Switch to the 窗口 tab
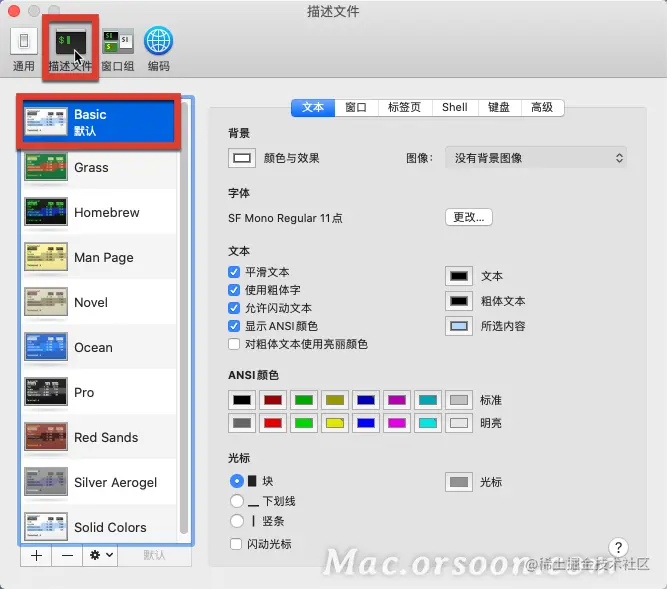The image size is (667, 589). click(x=356, y=108)
